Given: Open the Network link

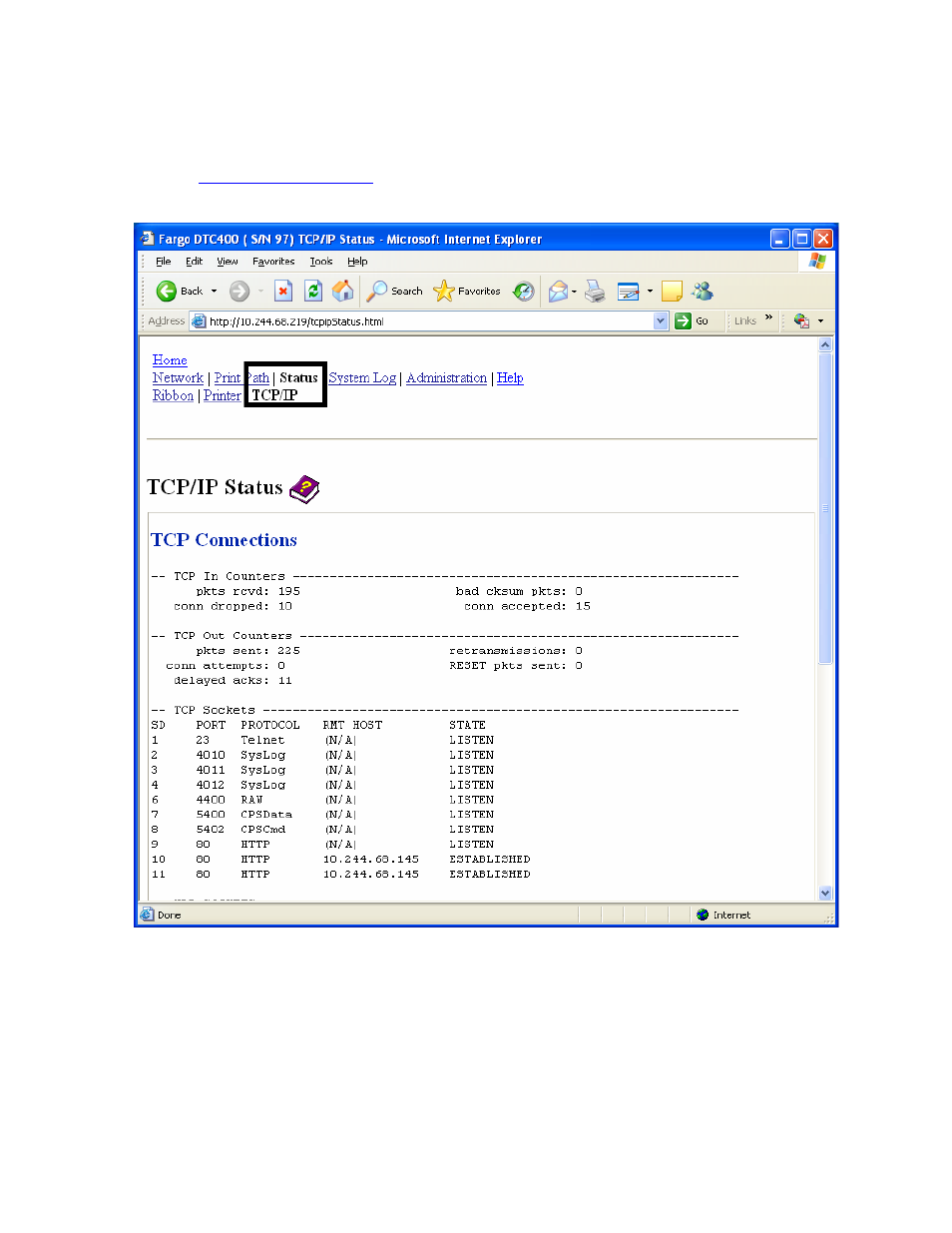Looking at the screenshot, I should click(x=178, y=378).
